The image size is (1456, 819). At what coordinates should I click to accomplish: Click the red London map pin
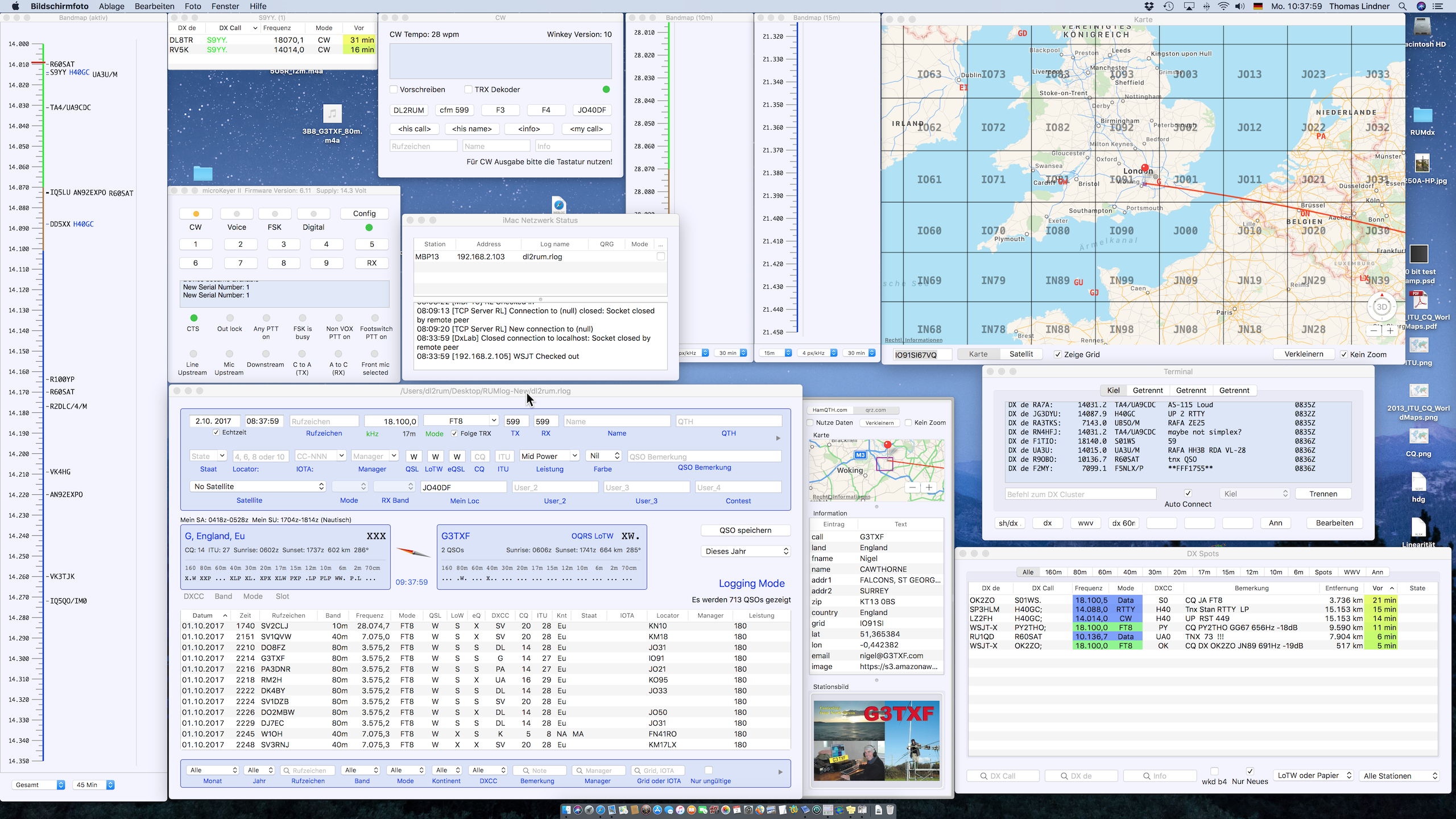pyautogui.click(x=1144, y=168)
